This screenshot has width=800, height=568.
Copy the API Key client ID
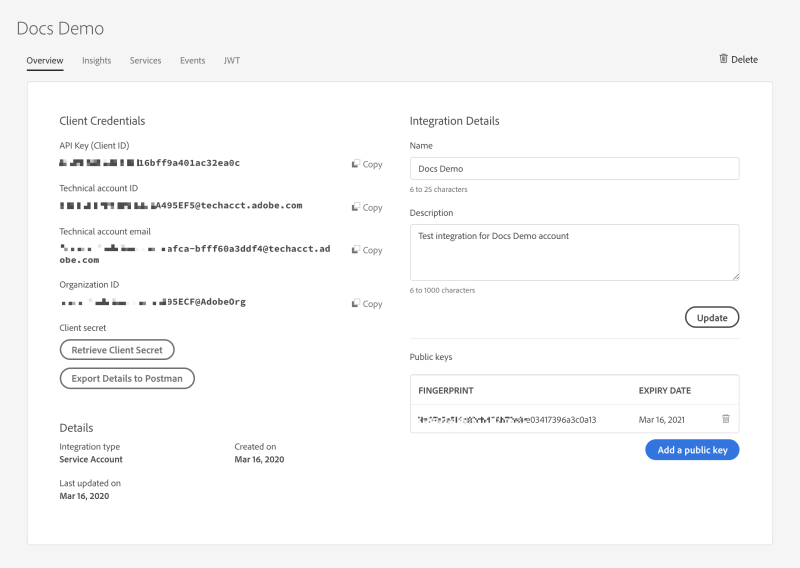[x=366, y=164]
